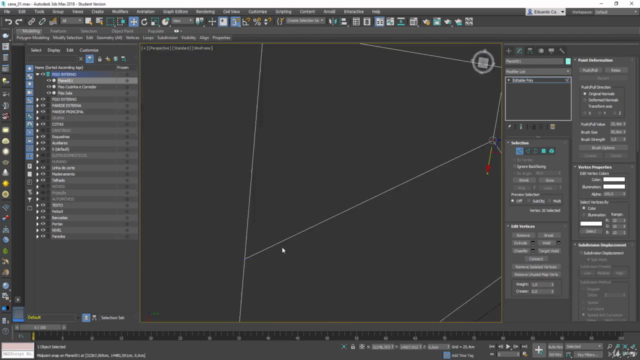This screenshot has width=640, height=360.
Task: Open the Utilities wrench panel tab
Action: (x=562, y=51)
